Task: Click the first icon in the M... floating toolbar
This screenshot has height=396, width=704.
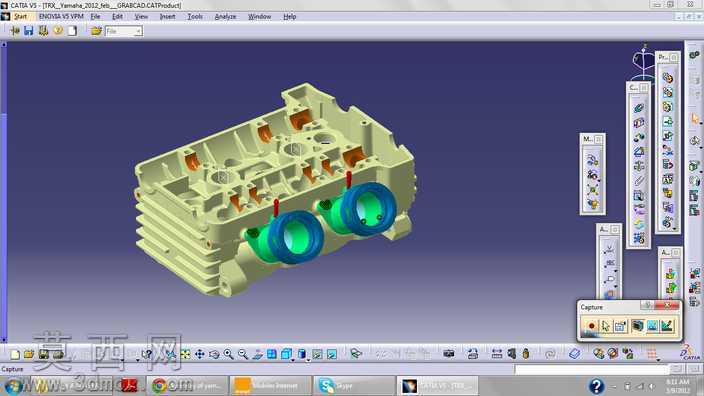Action: [x=593, y=159]
